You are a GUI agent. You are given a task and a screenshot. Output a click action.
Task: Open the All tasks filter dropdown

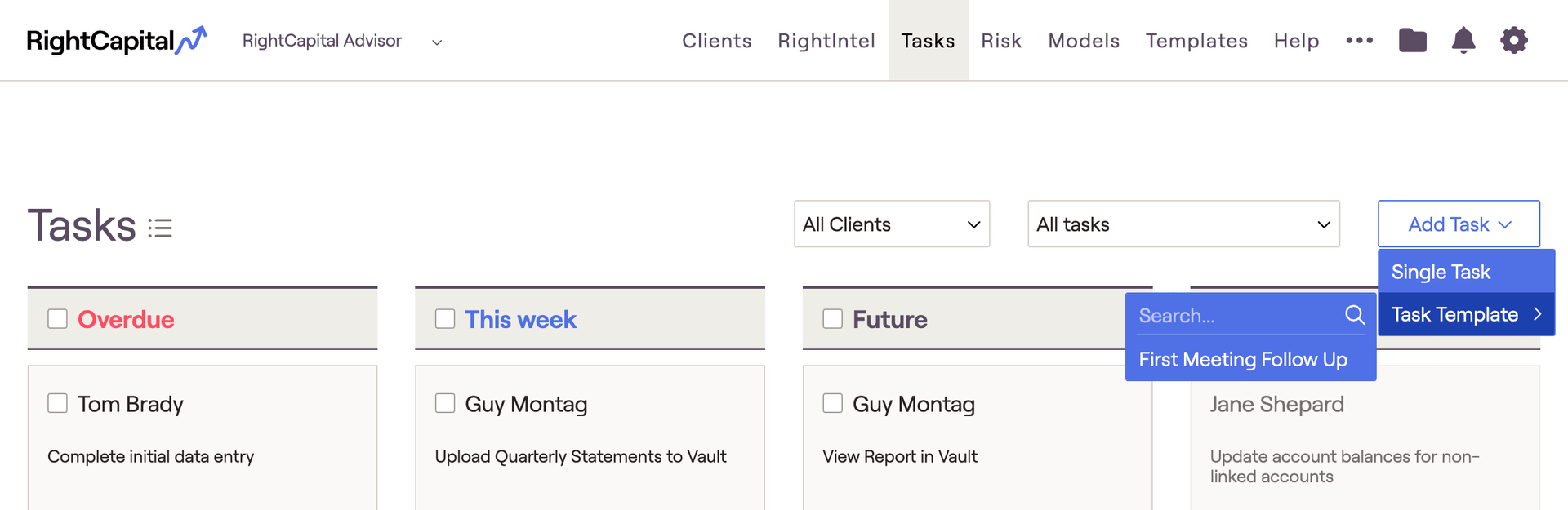pyautogui.click(x=1183, y=224)
